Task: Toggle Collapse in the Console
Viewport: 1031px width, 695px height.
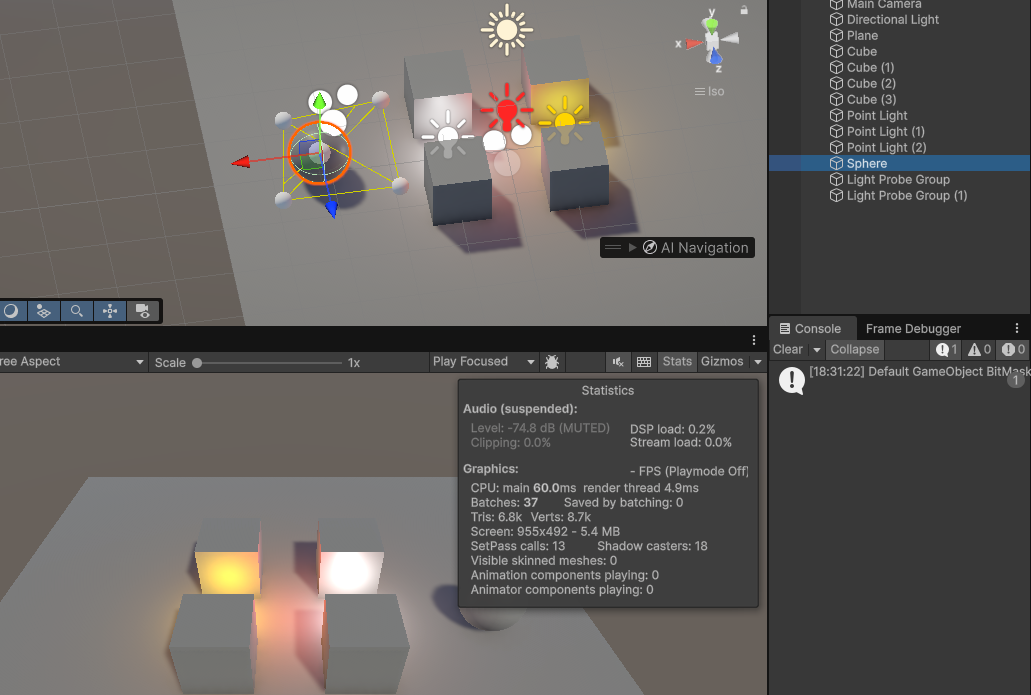Action: [854, 349]
